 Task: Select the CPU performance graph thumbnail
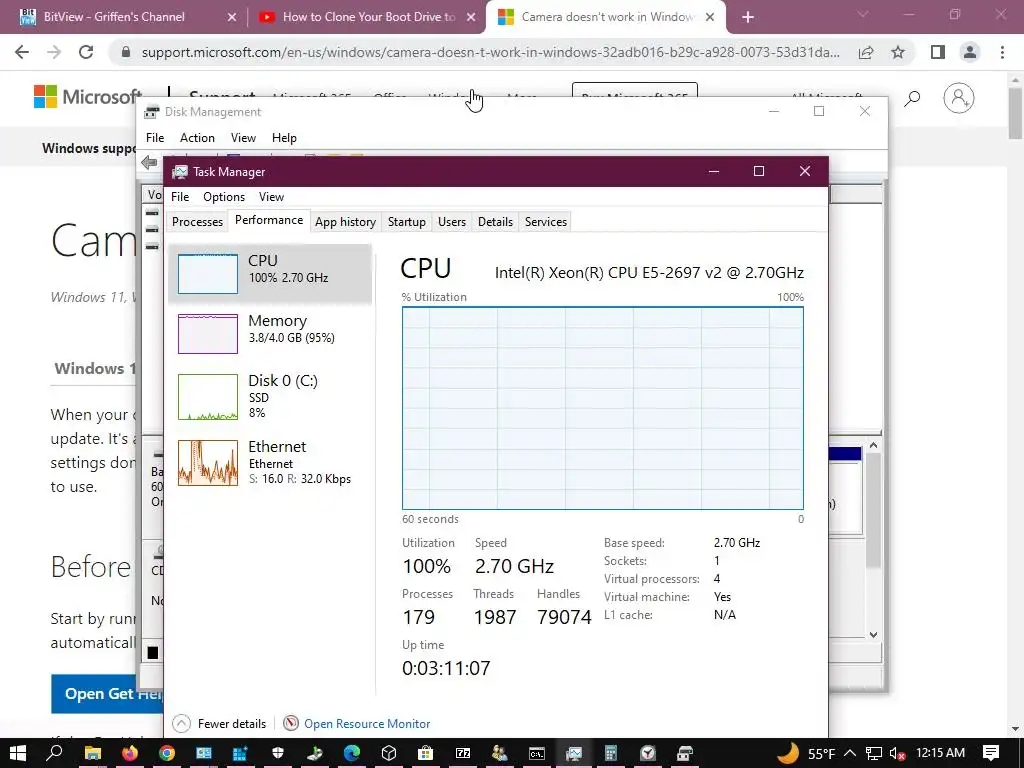208,274
